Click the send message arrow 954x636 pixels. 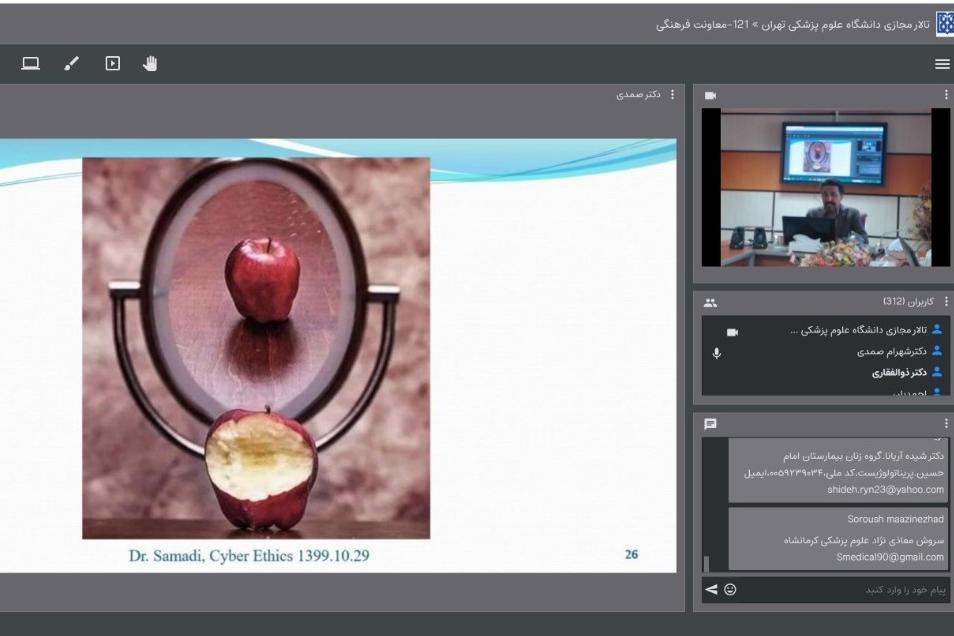[711, 590]
